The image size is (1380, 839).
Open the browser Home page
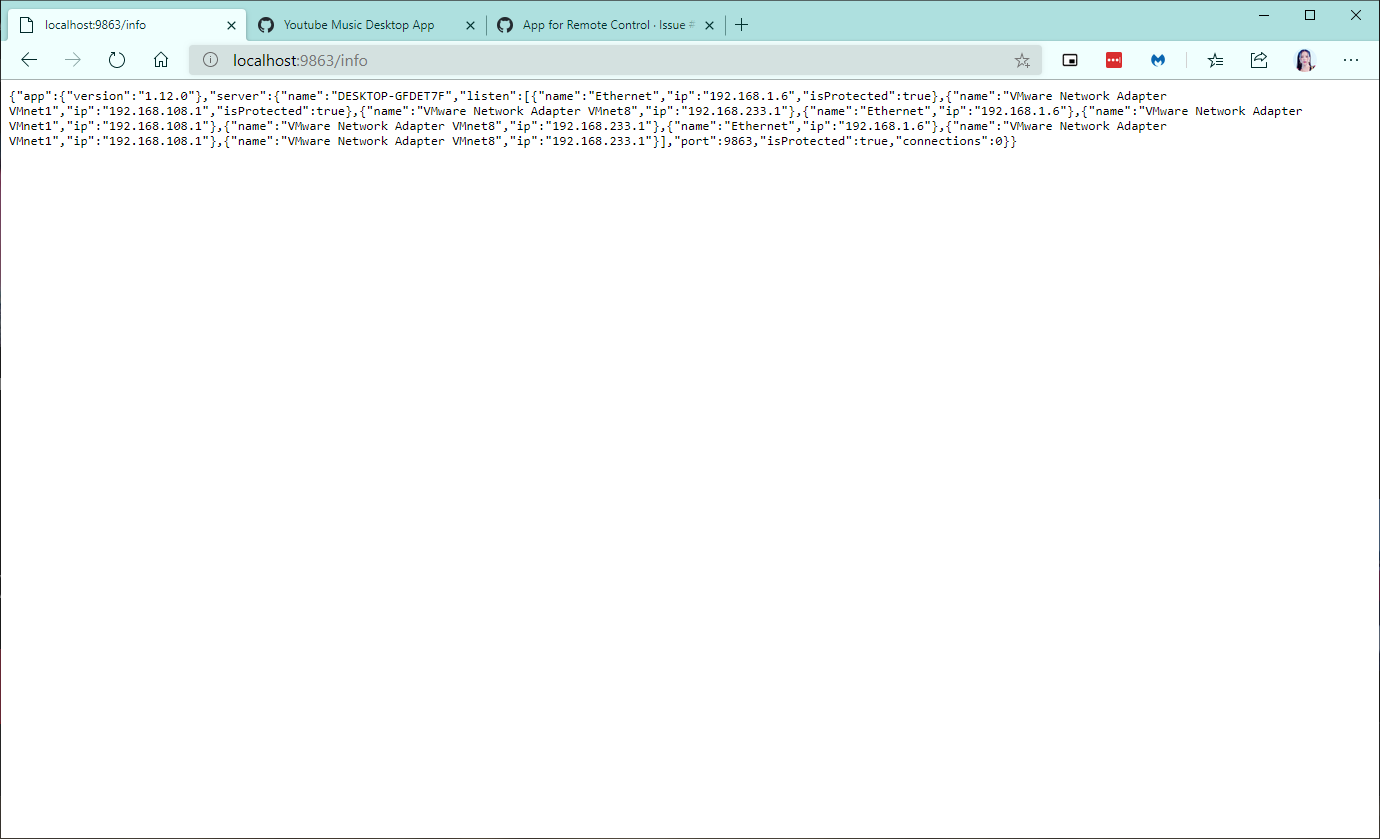(x=160, y=59)
